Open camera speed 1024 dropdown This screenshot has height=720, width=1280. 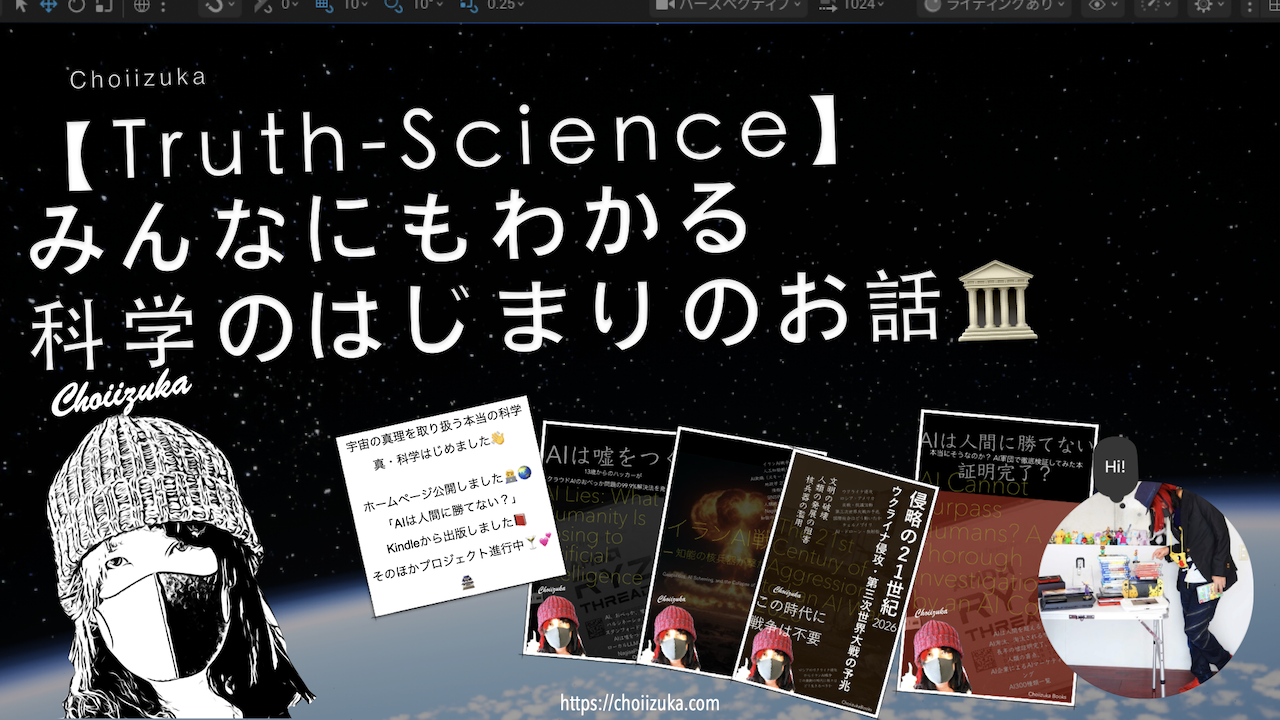pos(852,5)
